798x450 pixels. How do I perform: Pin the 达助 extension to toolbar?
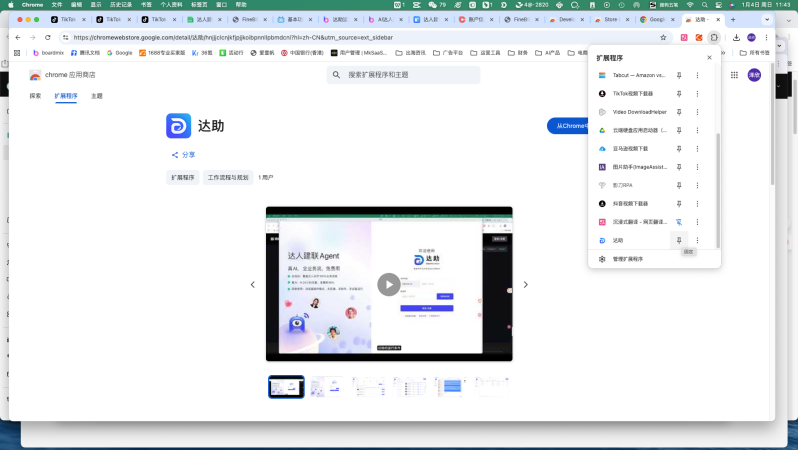pos(679,241)
